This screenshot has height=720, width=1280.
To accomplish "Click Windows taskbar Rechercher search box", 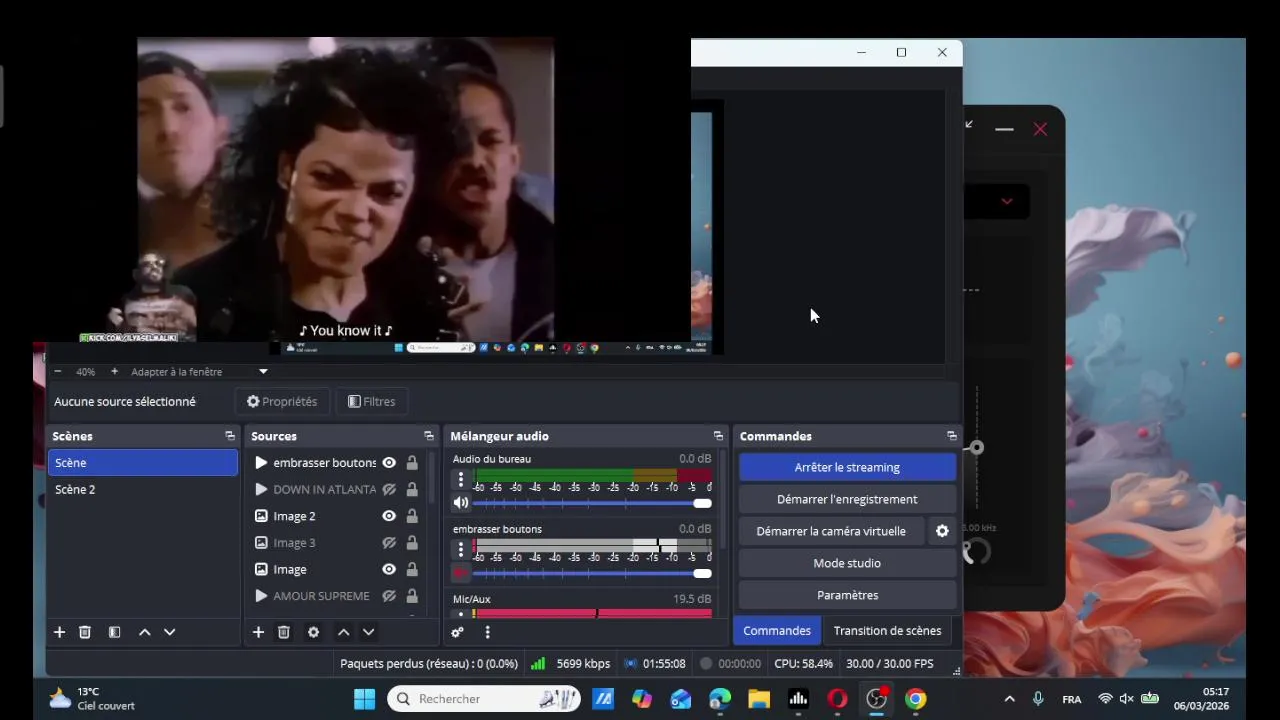I will [484, 699].
